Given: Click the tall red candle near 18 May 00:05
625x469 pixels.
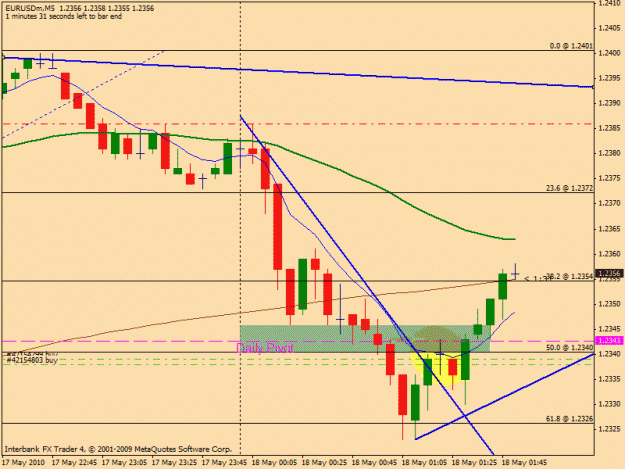Looking at the screenshot, I should [277, 227].
